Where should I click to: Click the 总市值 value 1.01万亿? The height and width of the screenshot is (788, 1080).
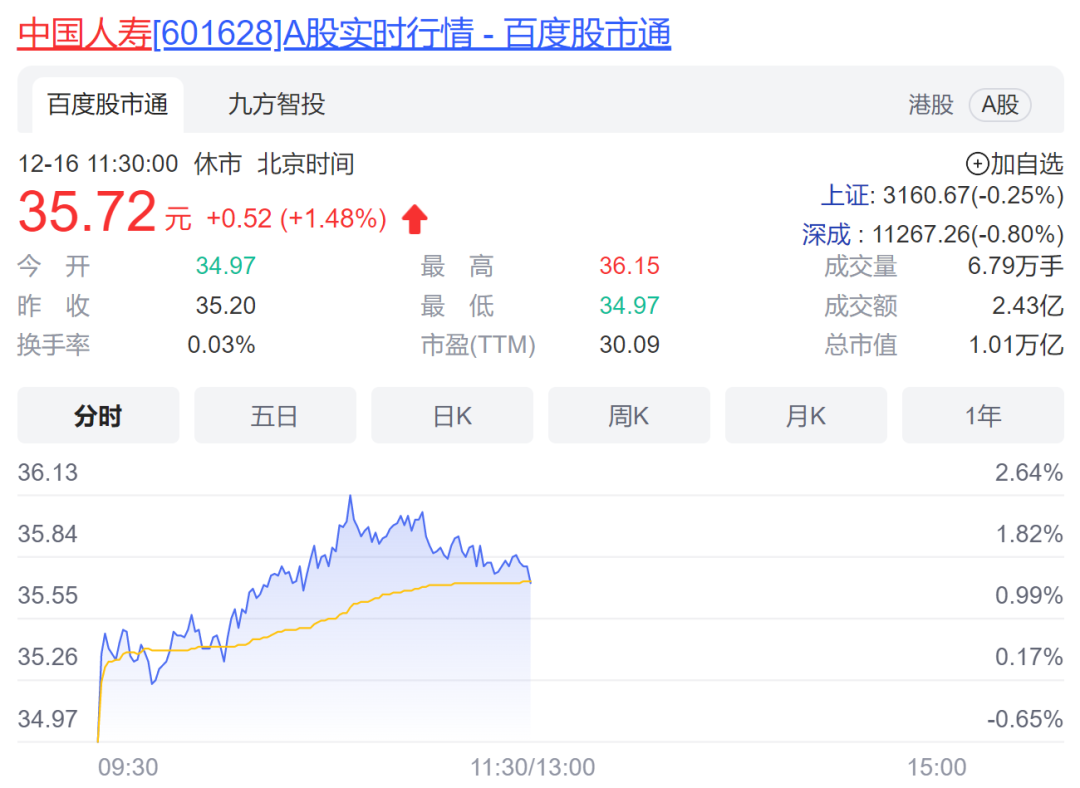(1016, 344)
